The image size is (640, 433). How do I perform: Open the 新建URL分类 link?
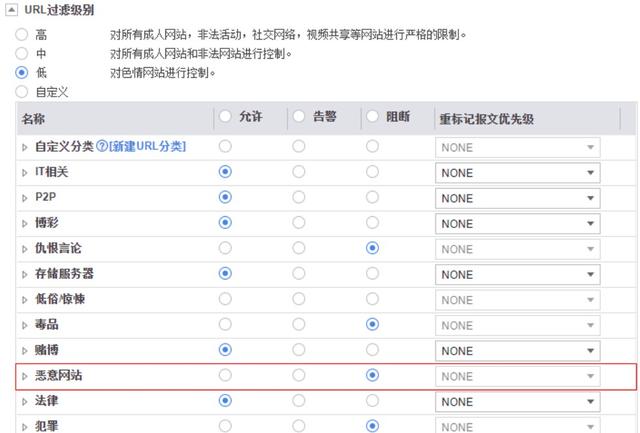[x=147, y=146]
